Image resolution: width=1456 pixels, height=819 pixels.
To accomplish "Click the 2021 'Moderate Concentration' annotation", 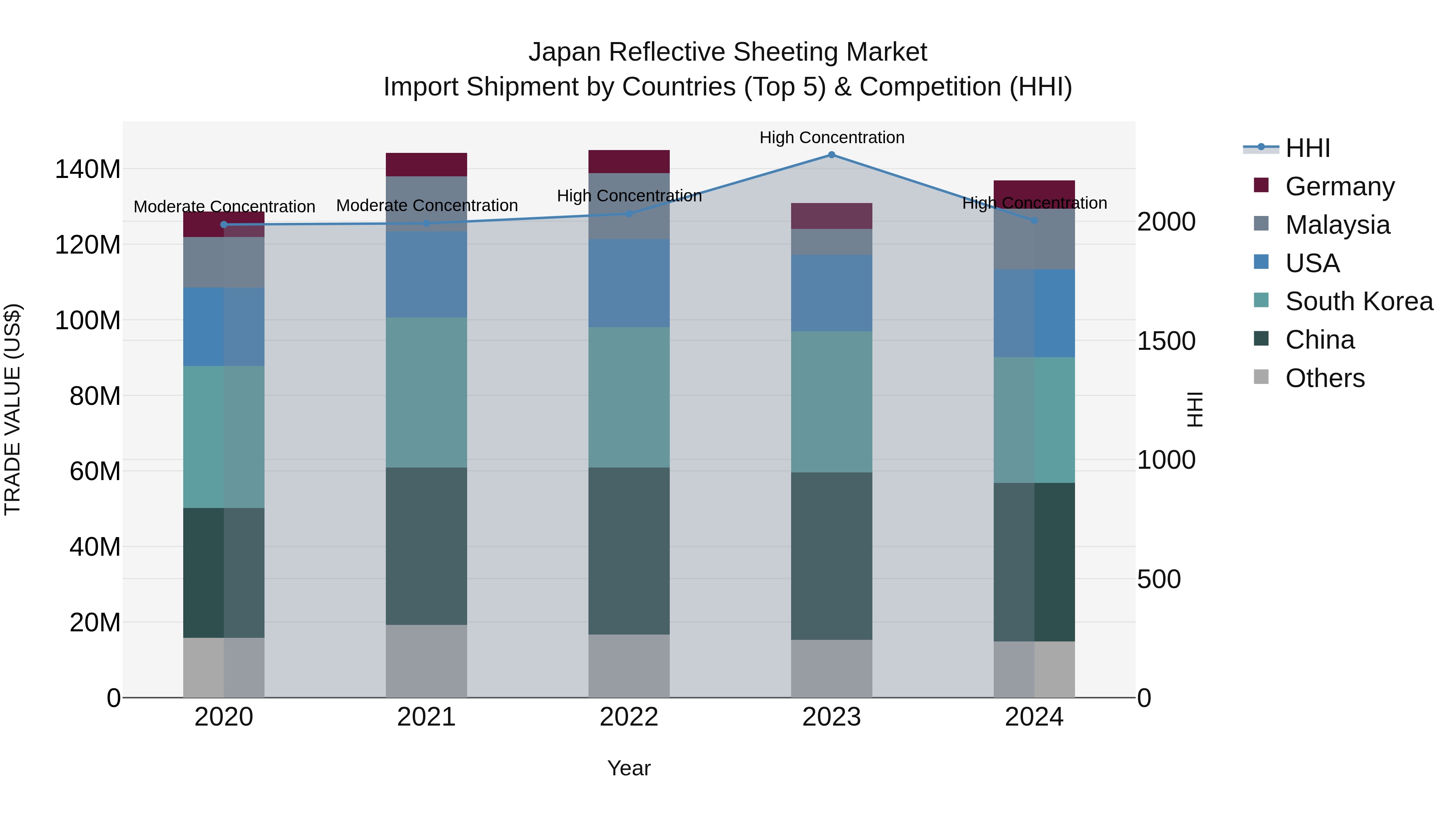I will coord(427,205).
